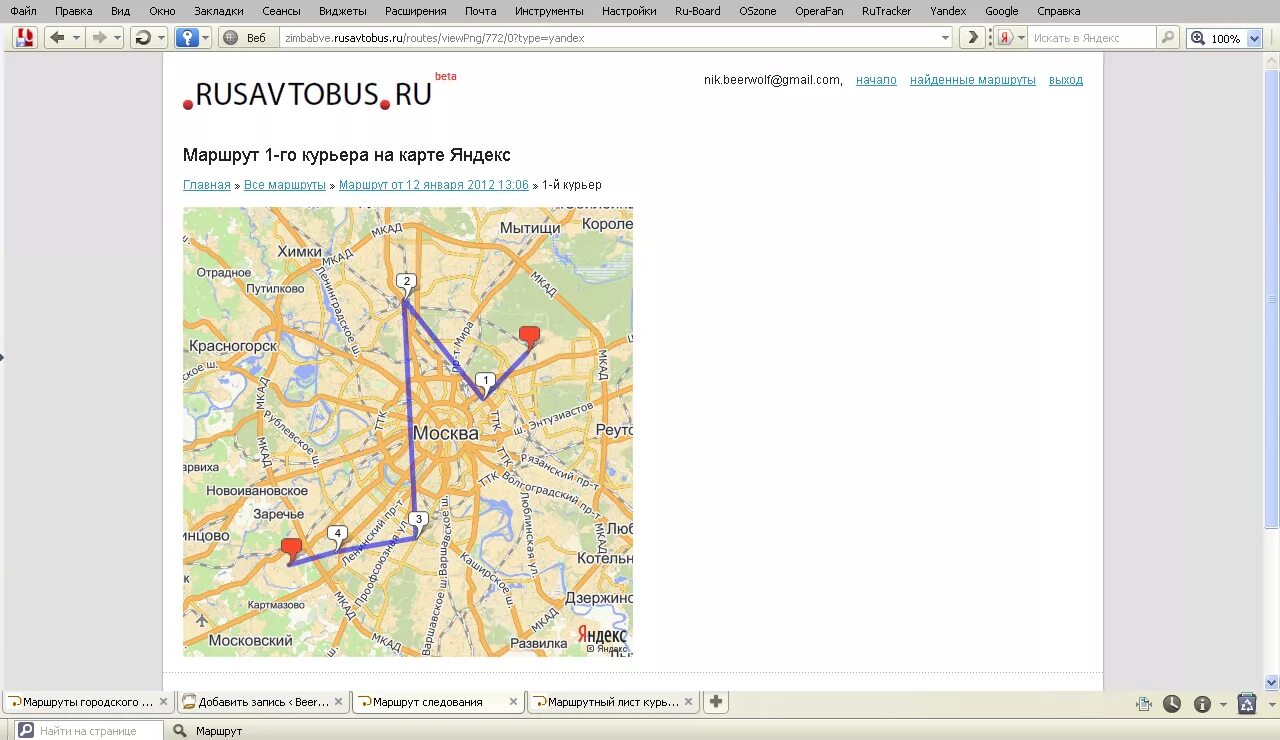Close the Маршруты городского tab
1280x740 pixels.
163,702
